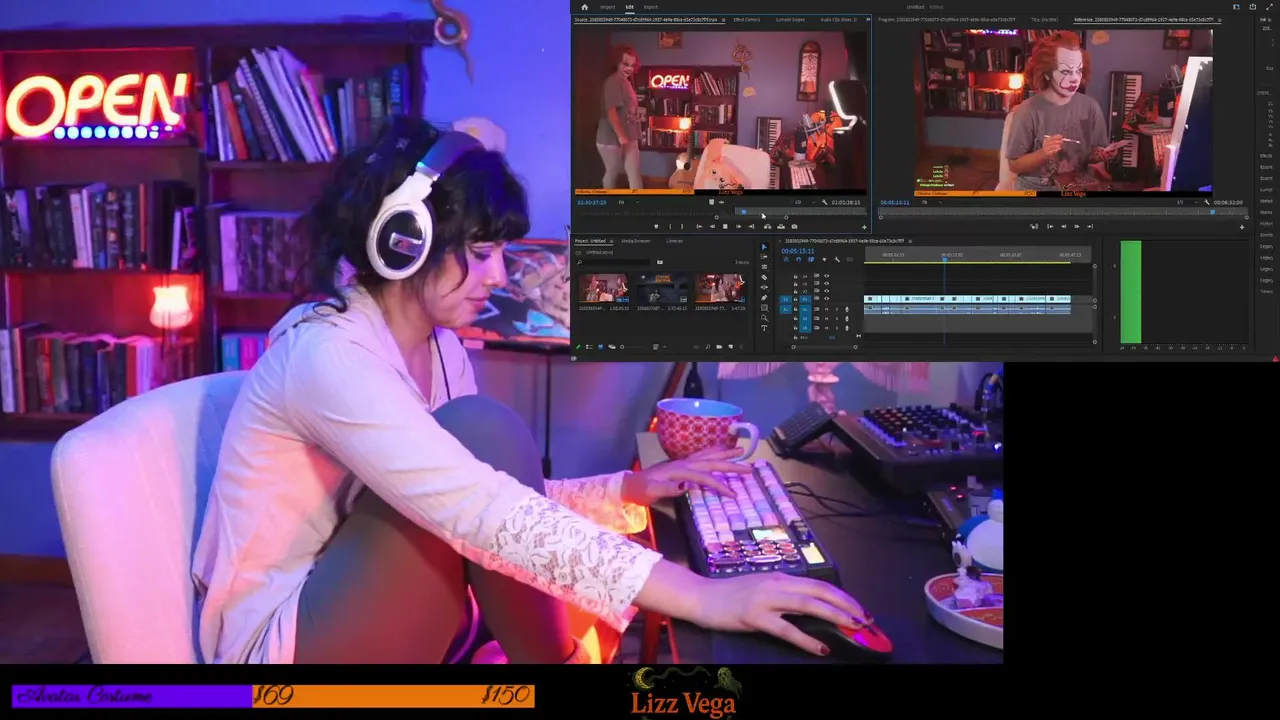The image size is (1280, 720).
Task: Step back one frame in Source monitor
Action: (x=712, y=227)
